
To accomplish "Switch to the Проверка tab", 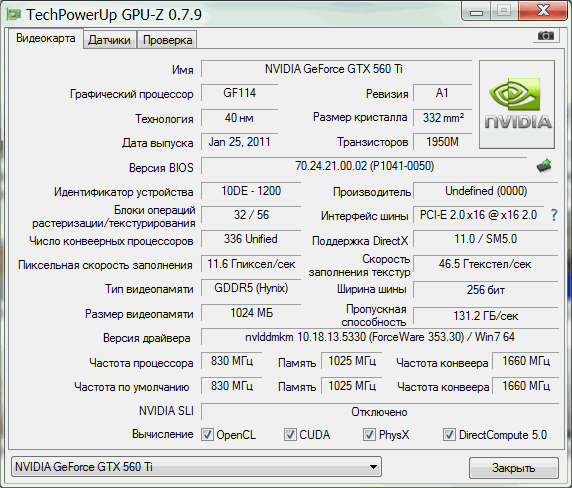I will (167, 40).
